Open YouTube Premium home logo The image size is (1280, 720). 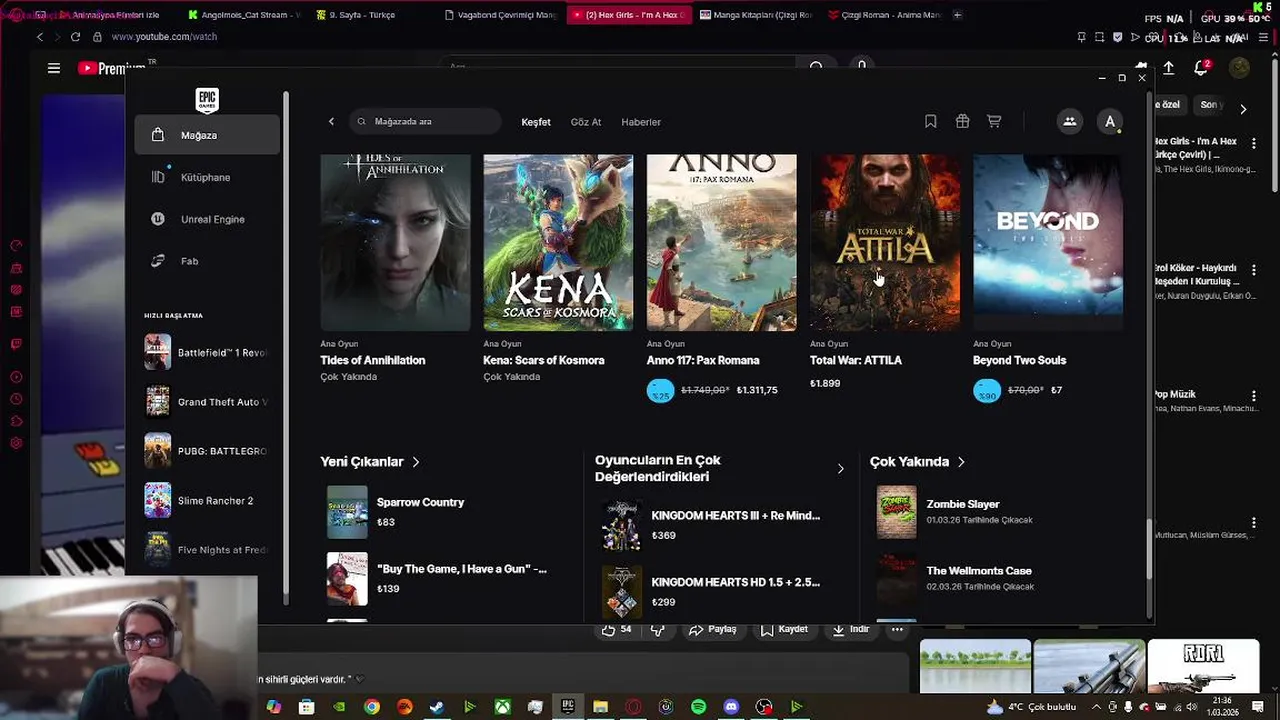(111, 68)
